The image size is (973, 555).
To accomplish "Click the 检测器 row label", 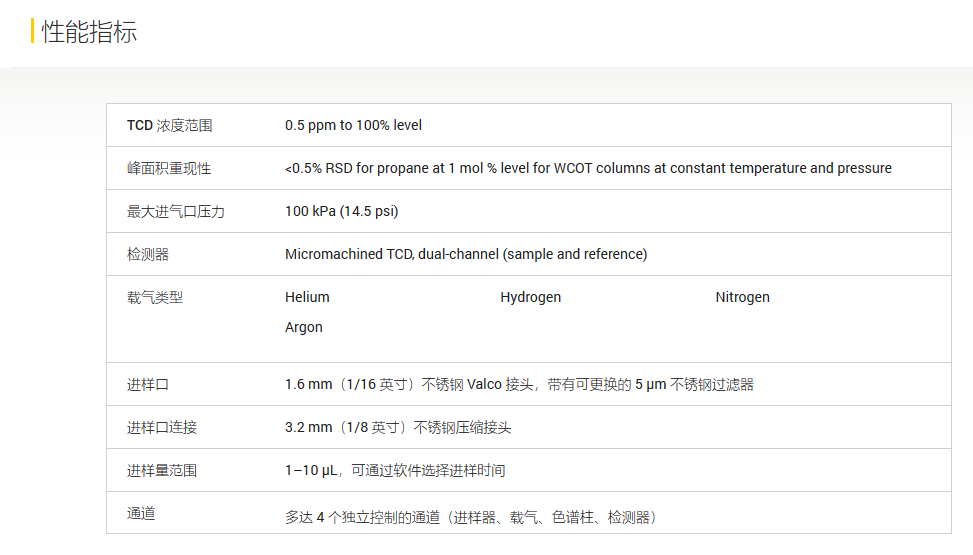I will click(x=148, y=254).
